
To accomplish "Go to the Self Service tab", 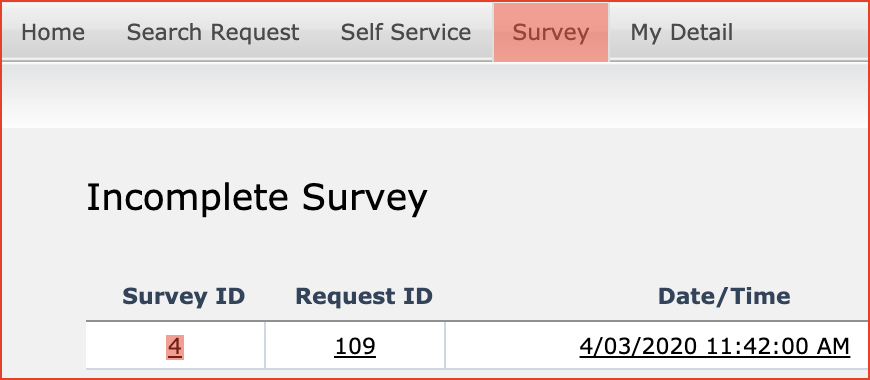I will pos(406,32).
